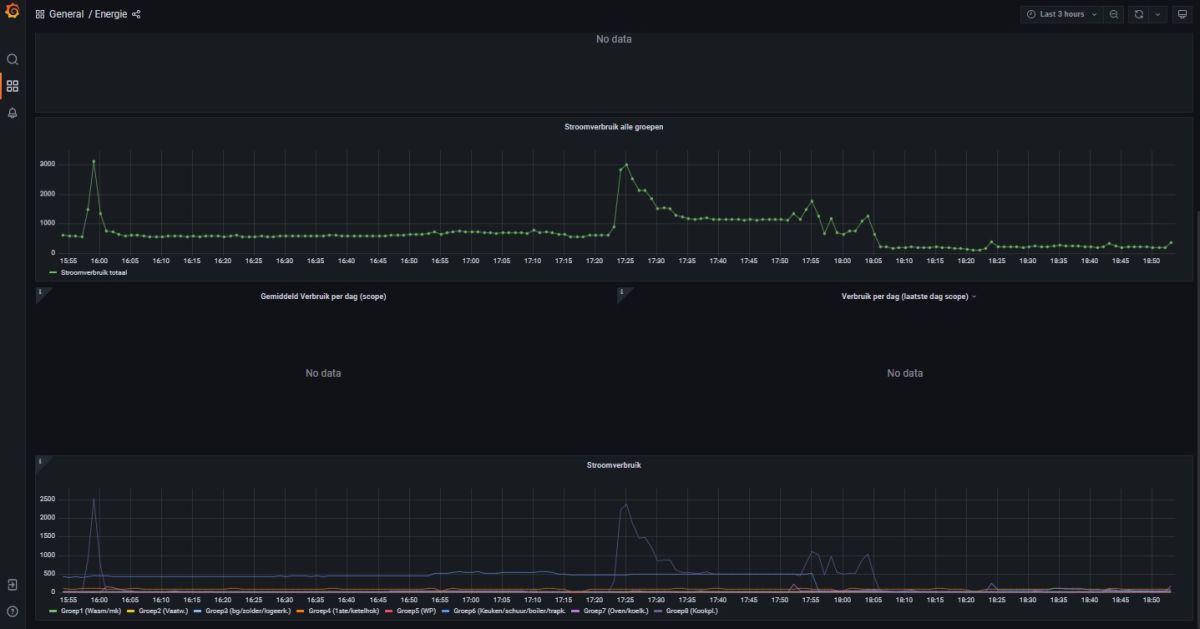Share the Energie dashboard
This screenshot has height=629, width=1200.
137,14
